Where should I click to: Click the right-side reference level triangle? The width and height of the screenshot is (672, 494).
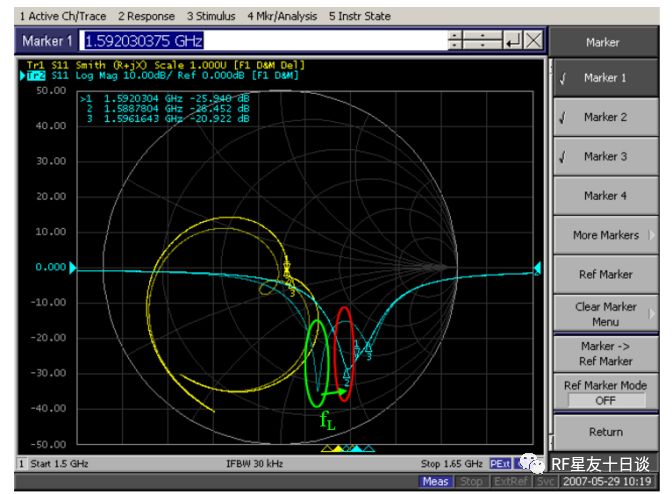pyautogui.click(x=537, y=268)
